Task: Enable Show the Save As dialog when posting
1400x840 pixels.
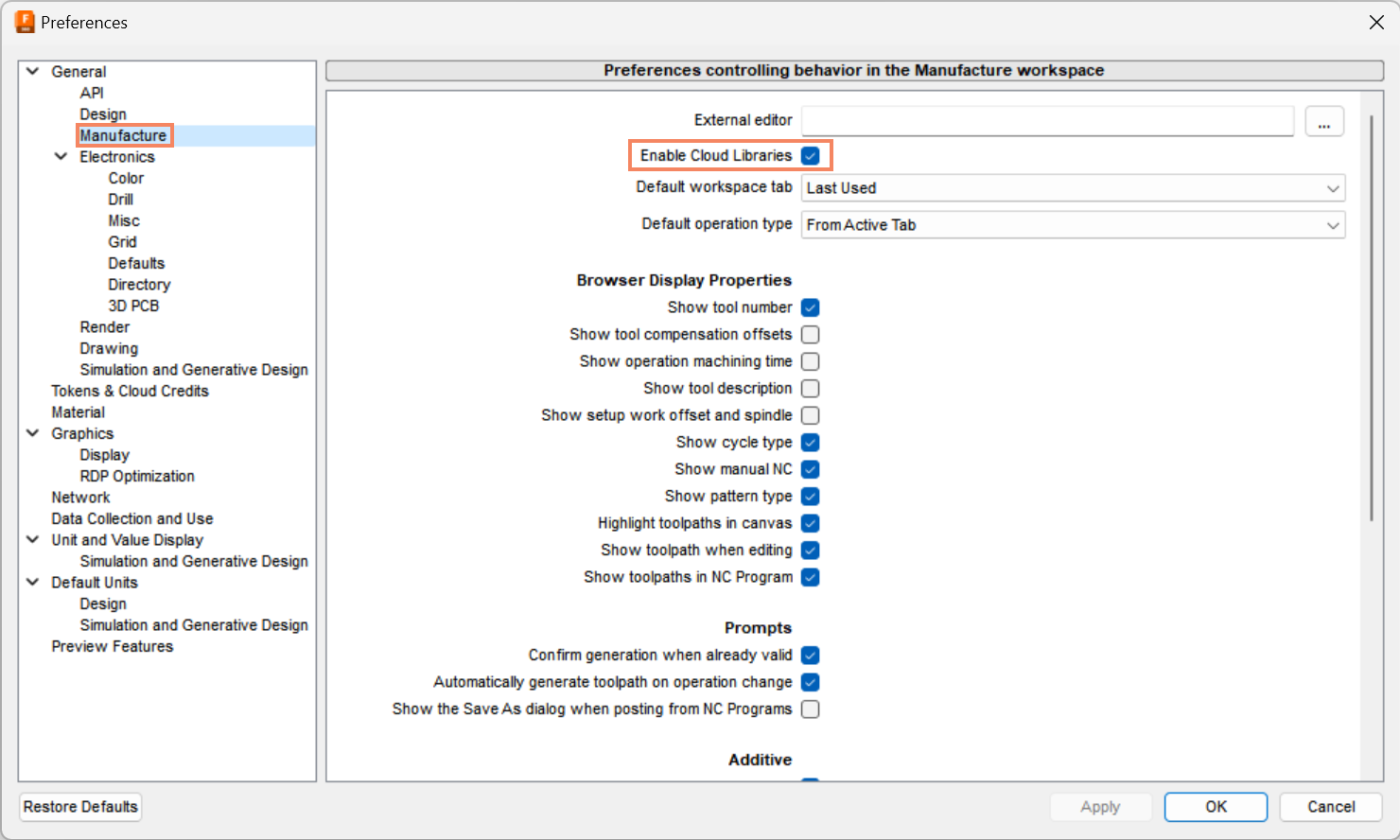Action: coord(811,709)
